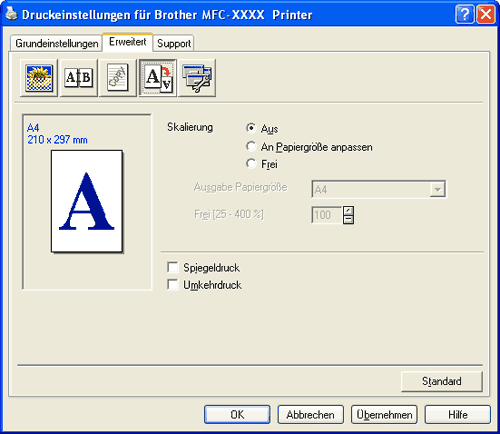Choose An Papiergröße anpassen option
This screenshot has height=434, width=500.
point(251,146)
